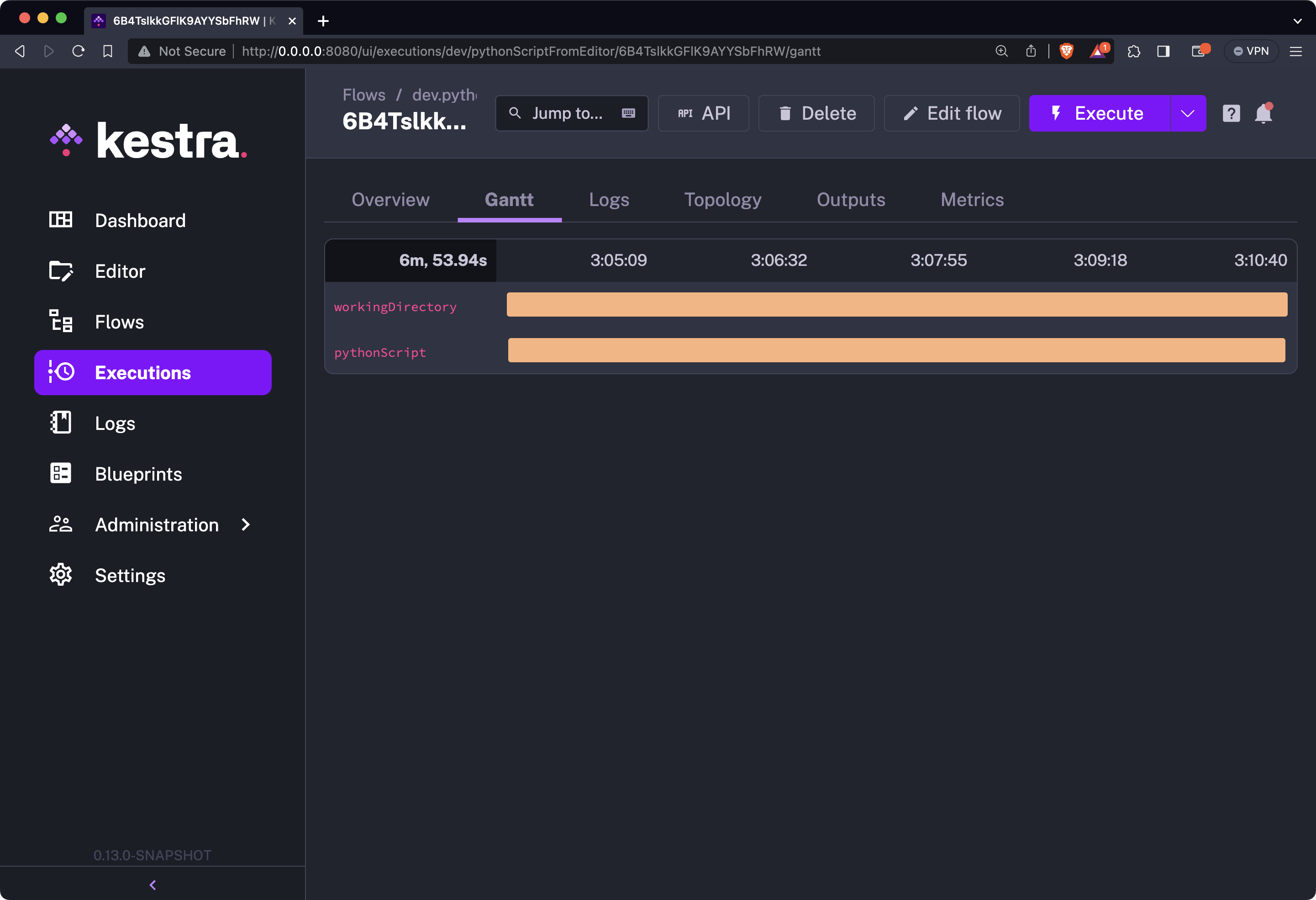Click the pythonScript Gantt bar
The image size is (1316, 900).
coord(896,350)
